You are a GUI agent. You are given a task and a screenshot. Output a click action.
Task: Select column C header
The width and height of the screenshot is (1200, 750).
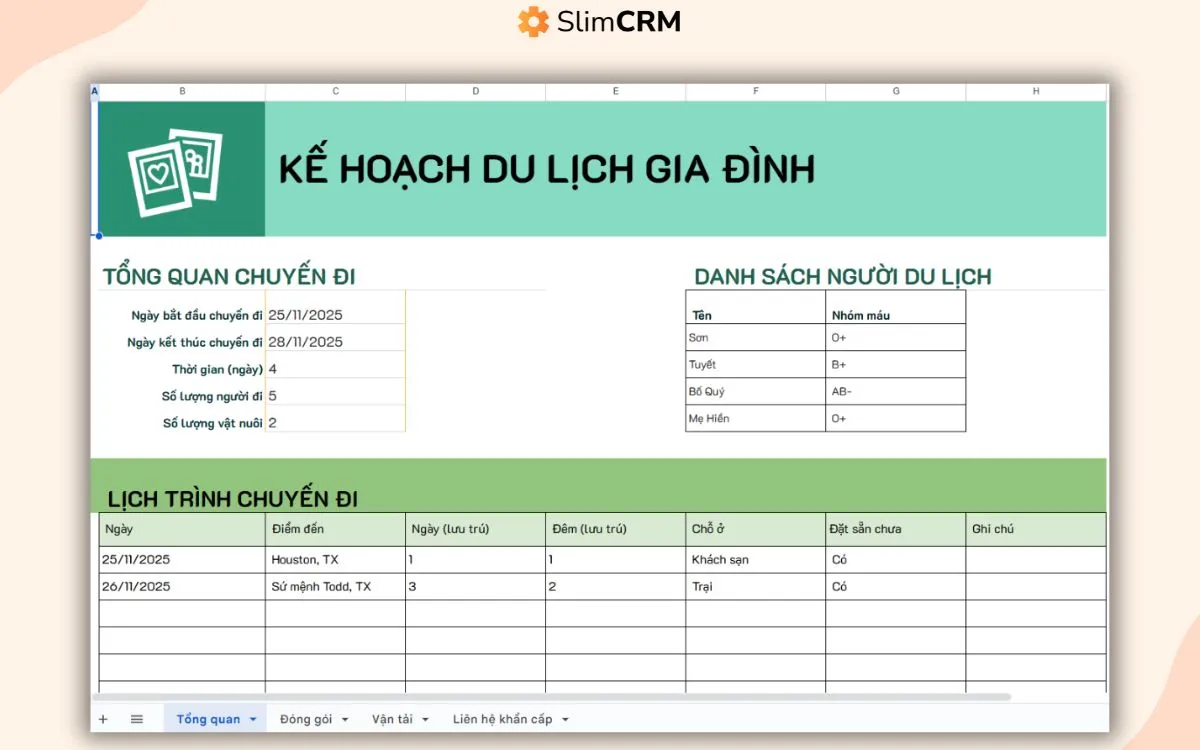tap(335, 91)
